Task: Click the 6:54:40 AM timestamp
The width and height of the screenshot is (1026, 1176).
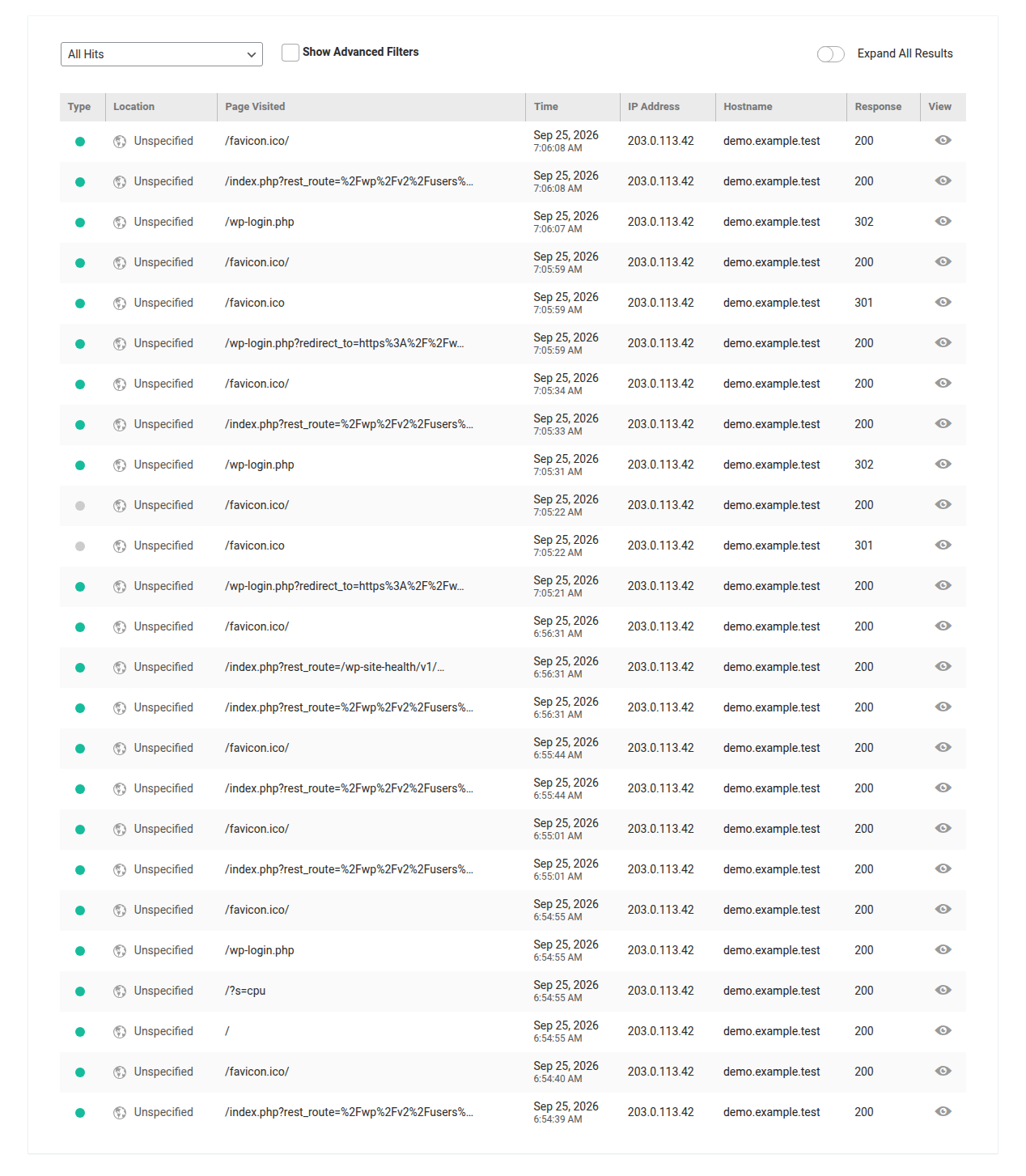Action: [x=558, y=1079]
